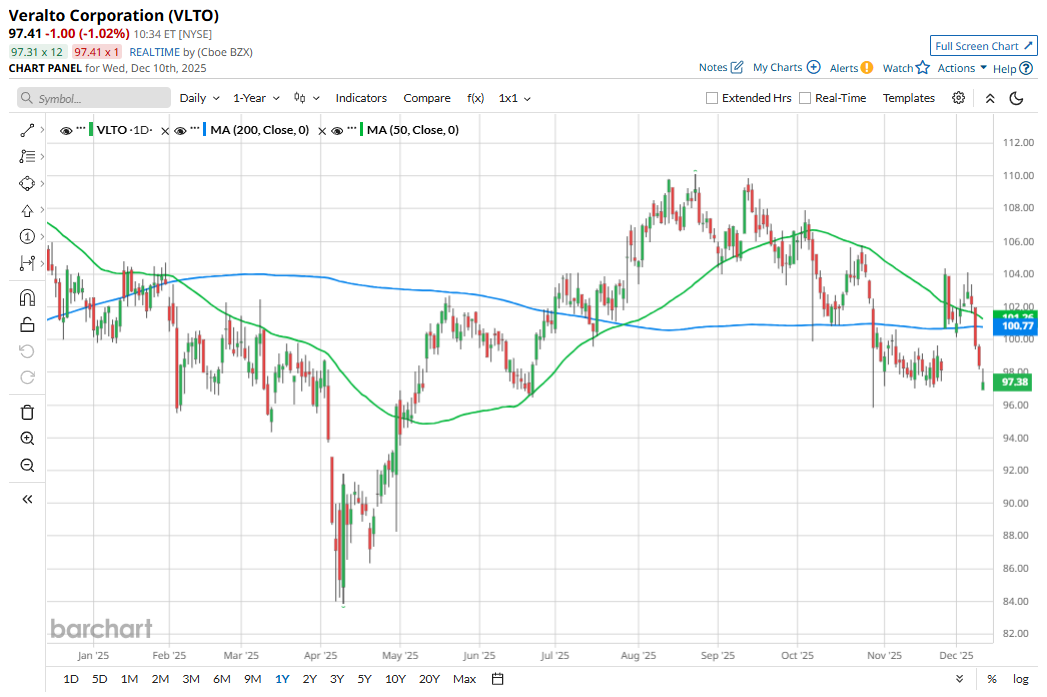Image resolution: width=1047 pixels, height=697 pixels.
Task: Open MA 200 options ellipsis menu
Action: point(195,129)
